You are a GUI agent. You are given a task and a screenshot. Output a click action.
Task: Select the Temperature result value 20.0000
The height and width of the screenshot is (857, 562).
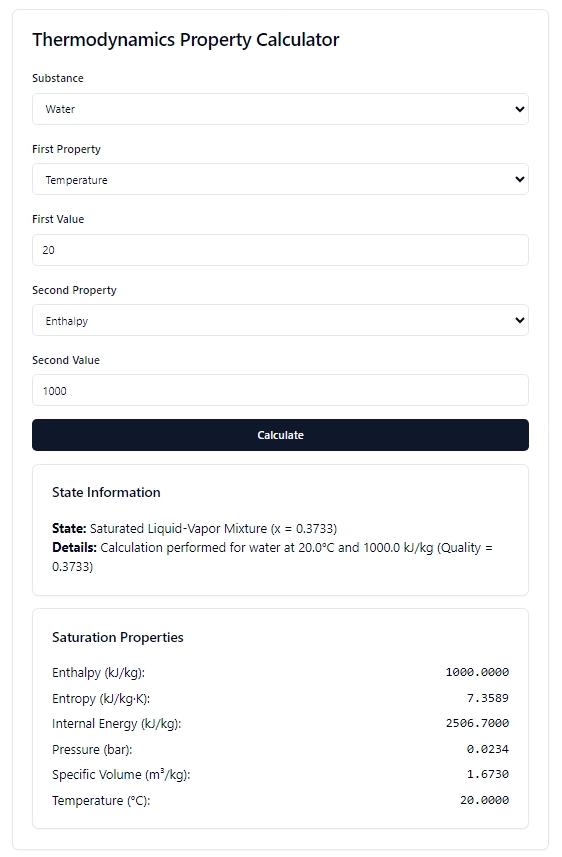point(484,800)
